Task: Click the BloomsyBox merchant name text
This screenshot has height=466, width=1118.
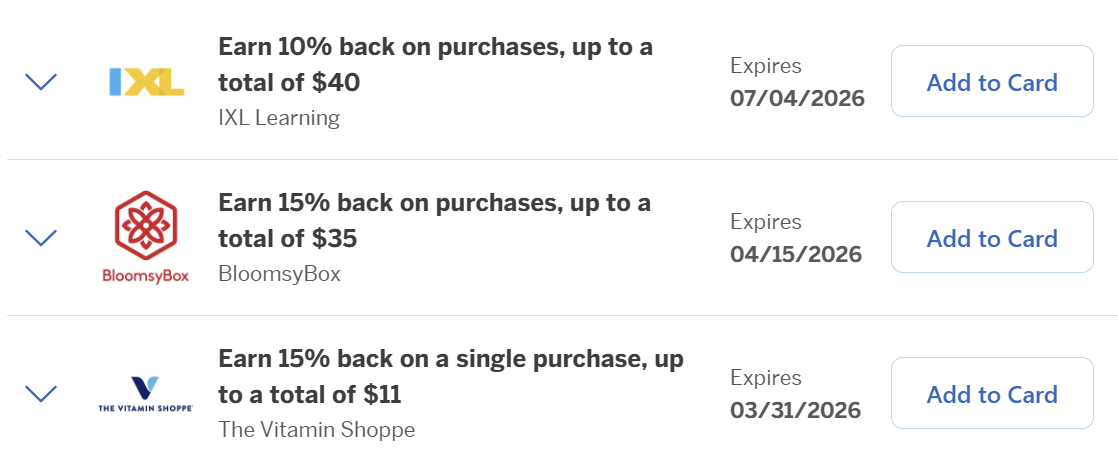Action: 279,274
